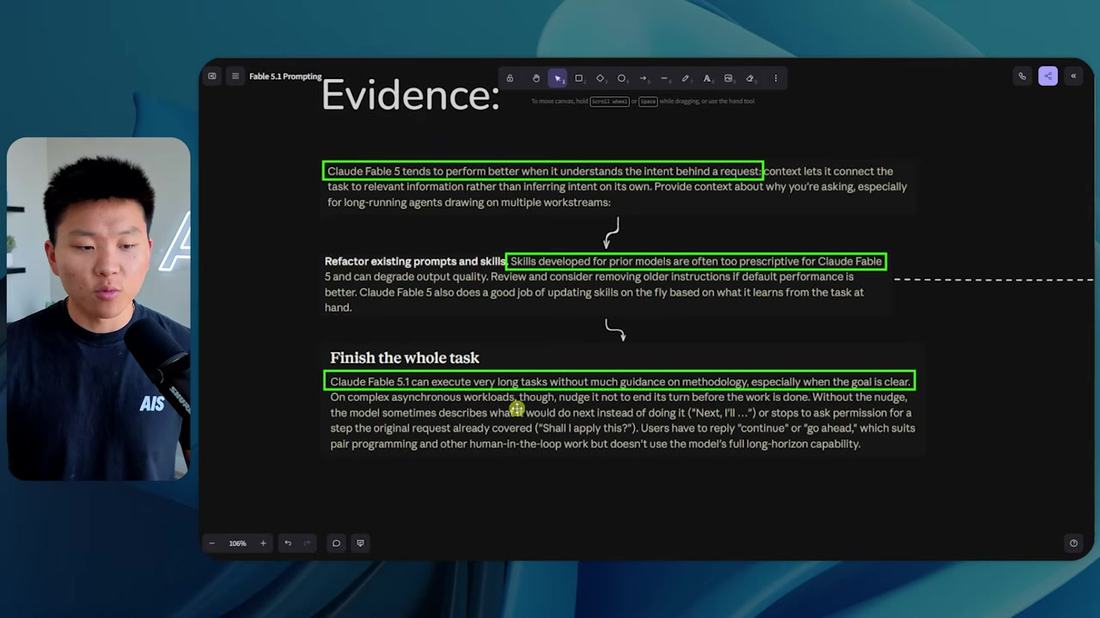Select the Text tool

[707, 79]
